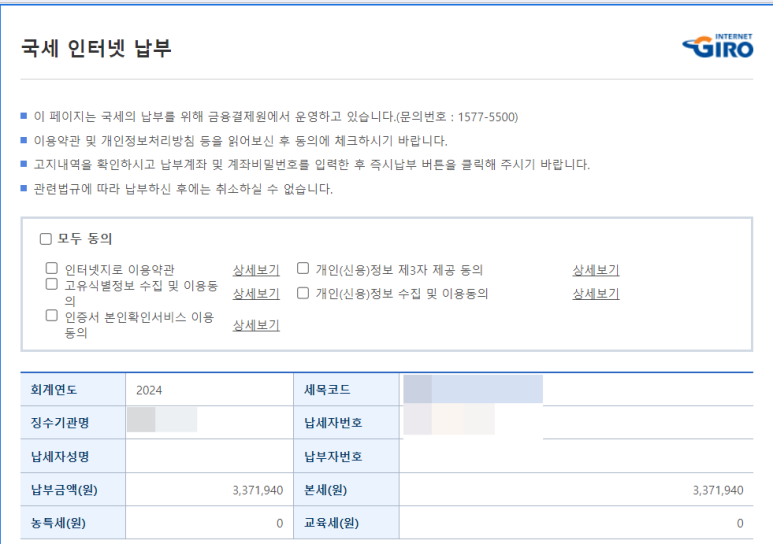The image size is (773, 544).
Task: Click the notice about 즉시납부 버튼
Action: pyautogui.click(x=311, y=164)
